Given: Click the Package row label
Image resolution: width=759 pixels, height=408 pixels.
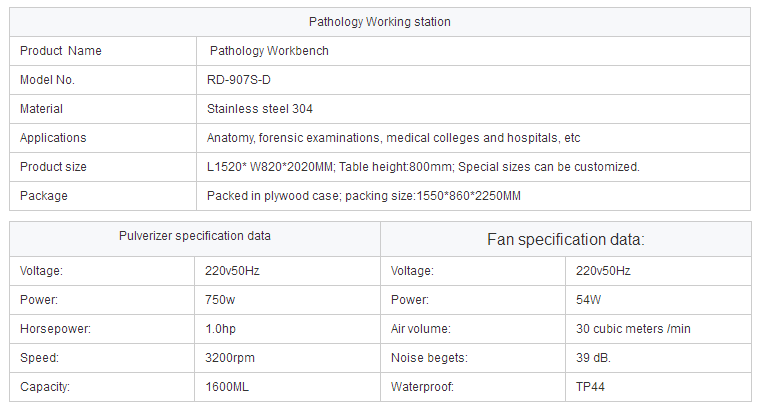Looking at the screenshot, I should click(x=44, y=196).
